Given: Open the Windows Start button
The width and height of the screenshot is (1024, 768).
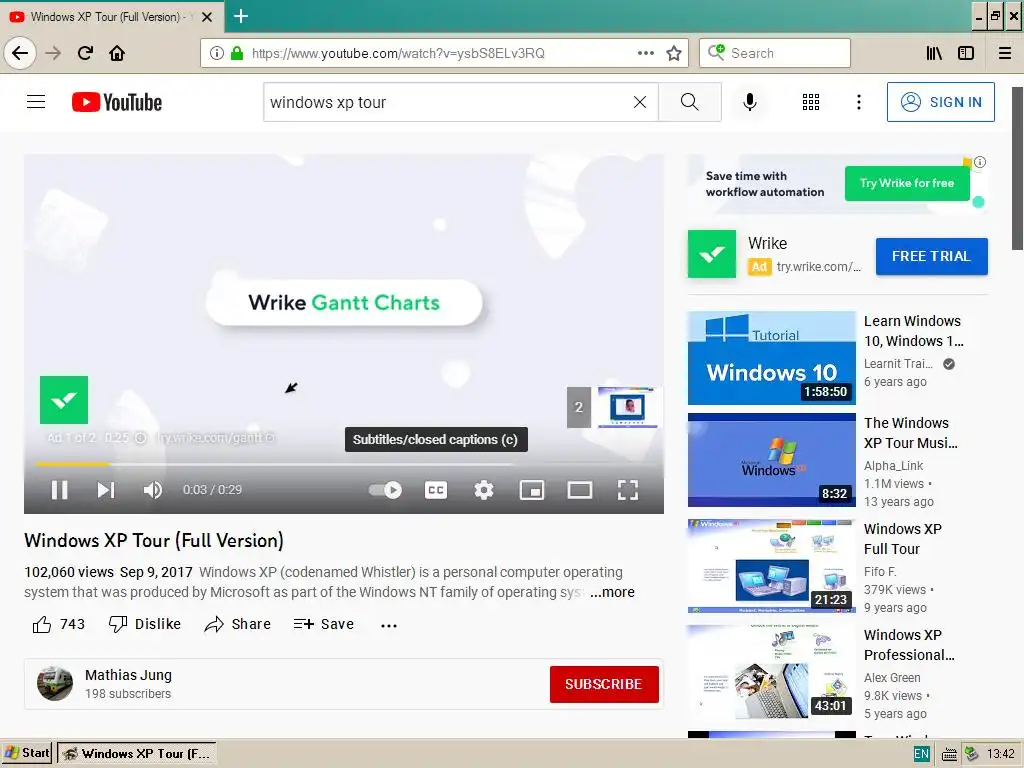Looking at the screenshot, I should 27,753.
